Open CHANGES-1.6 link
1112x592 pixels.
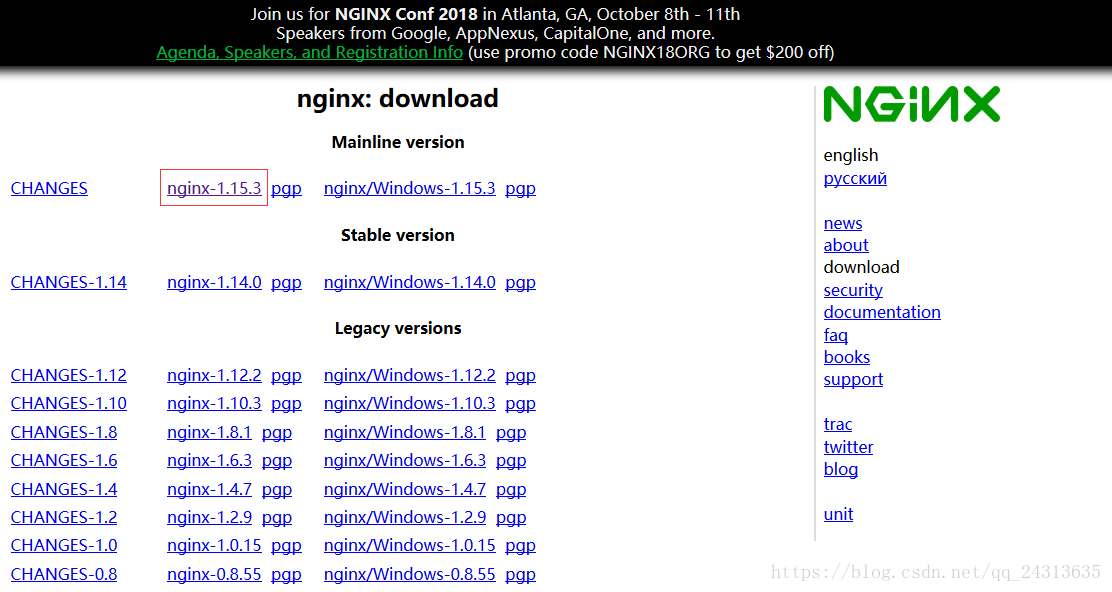[64, 461]
